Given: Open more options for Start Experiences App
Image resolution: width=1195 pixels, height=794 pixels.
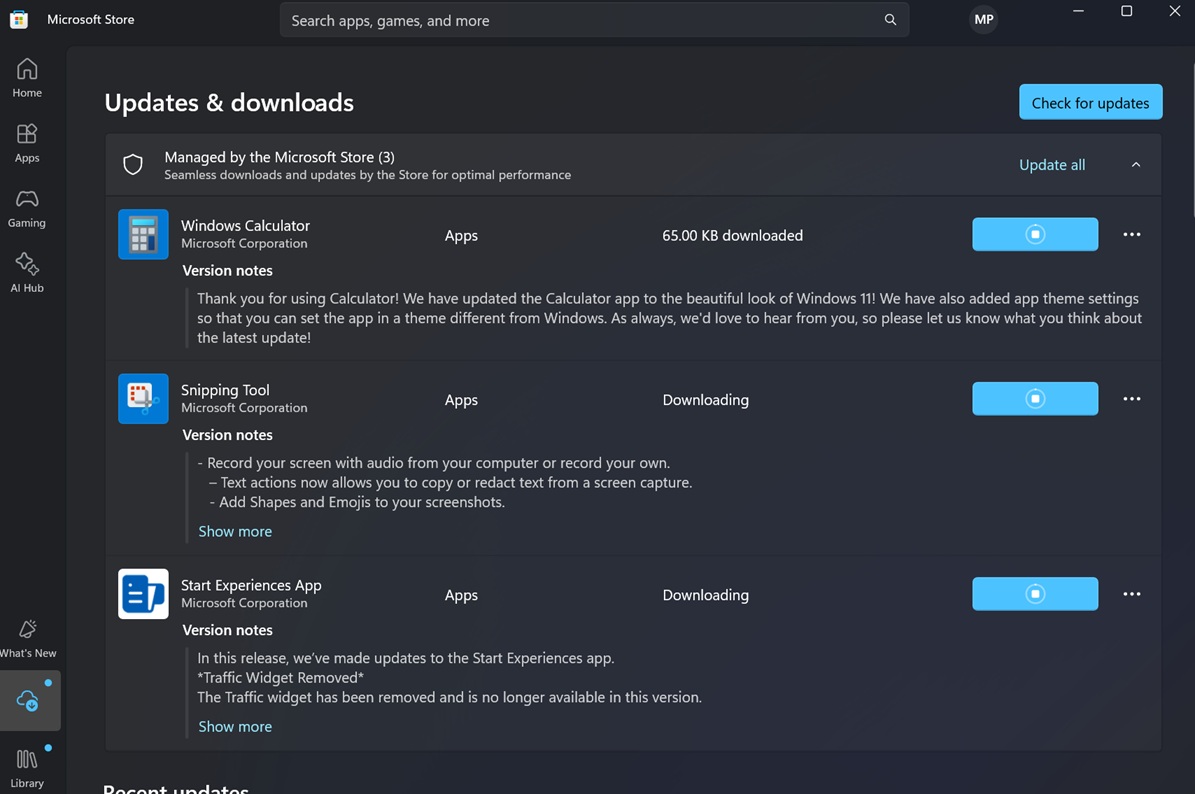Looking at the screenshot, I should coord(1132,594).
